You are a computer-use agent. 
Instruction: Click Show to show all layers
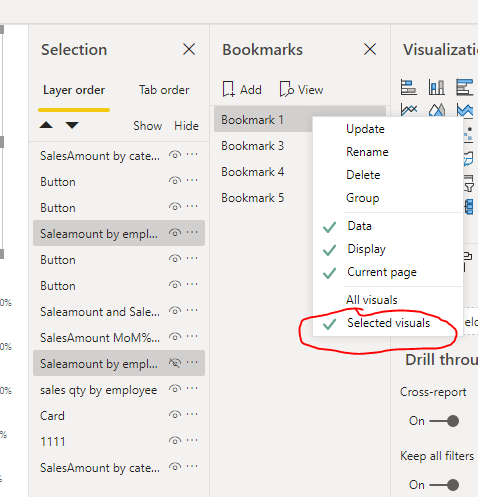pos(148,126)
